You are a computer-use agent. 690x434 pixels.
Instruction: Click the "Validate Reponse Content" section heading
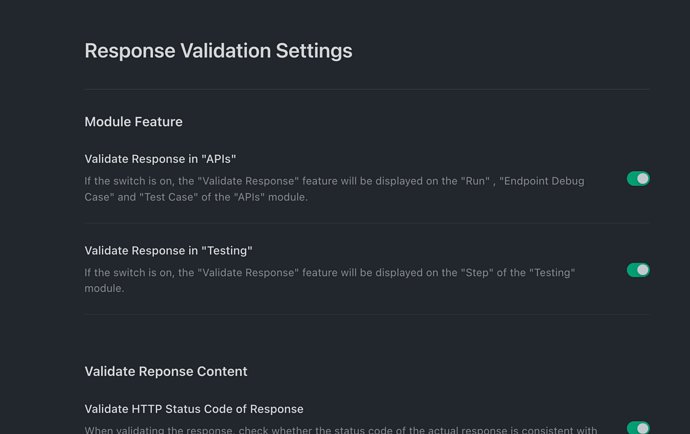166,371
